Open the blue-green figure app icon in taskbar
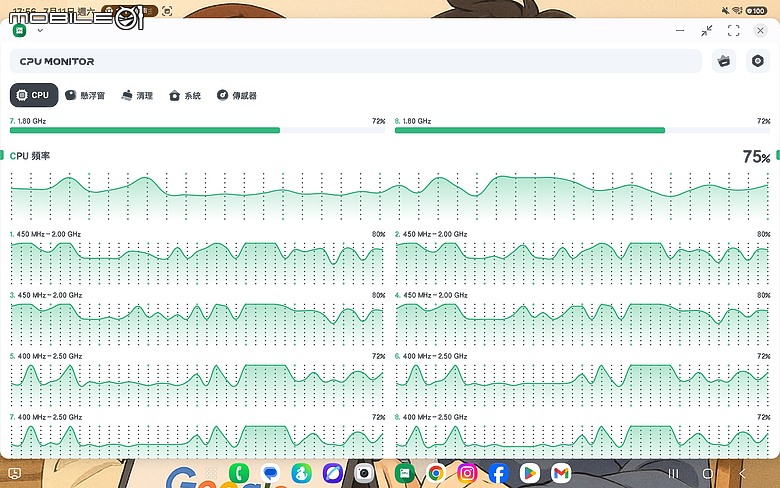Viewport: 780px width, 488px height. point(301,473)
